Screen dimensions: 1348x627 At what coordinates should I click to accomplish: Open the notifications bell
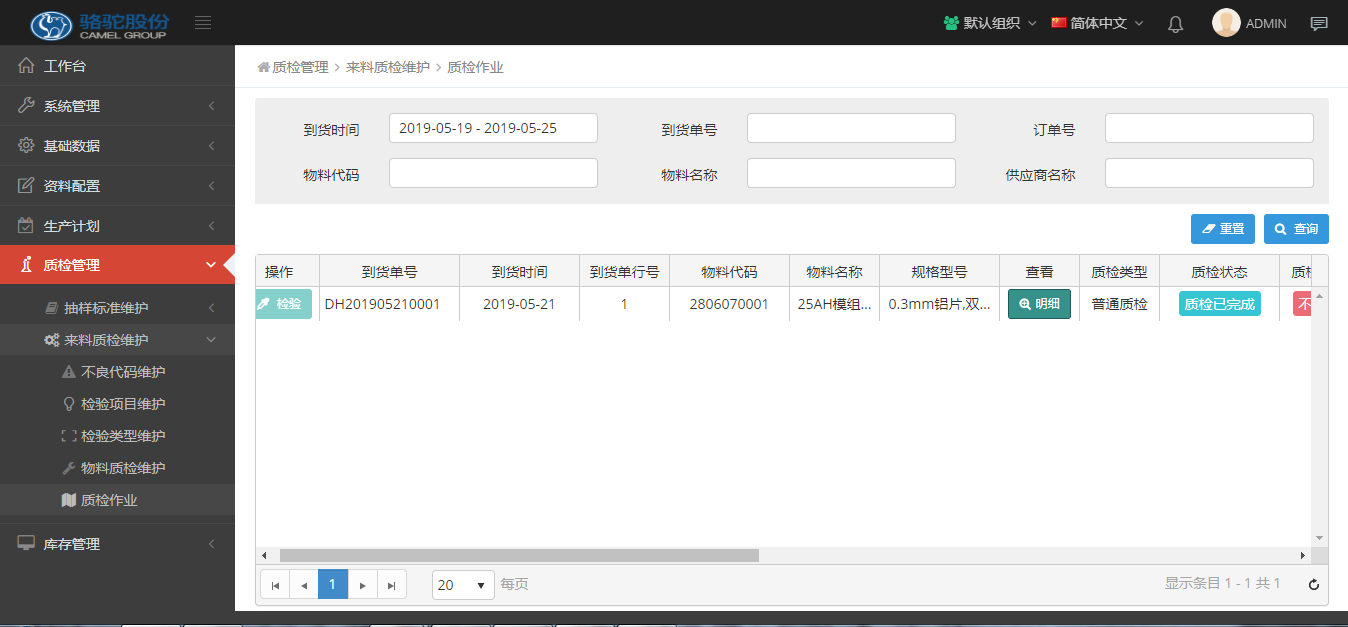tap(1176, 24)
